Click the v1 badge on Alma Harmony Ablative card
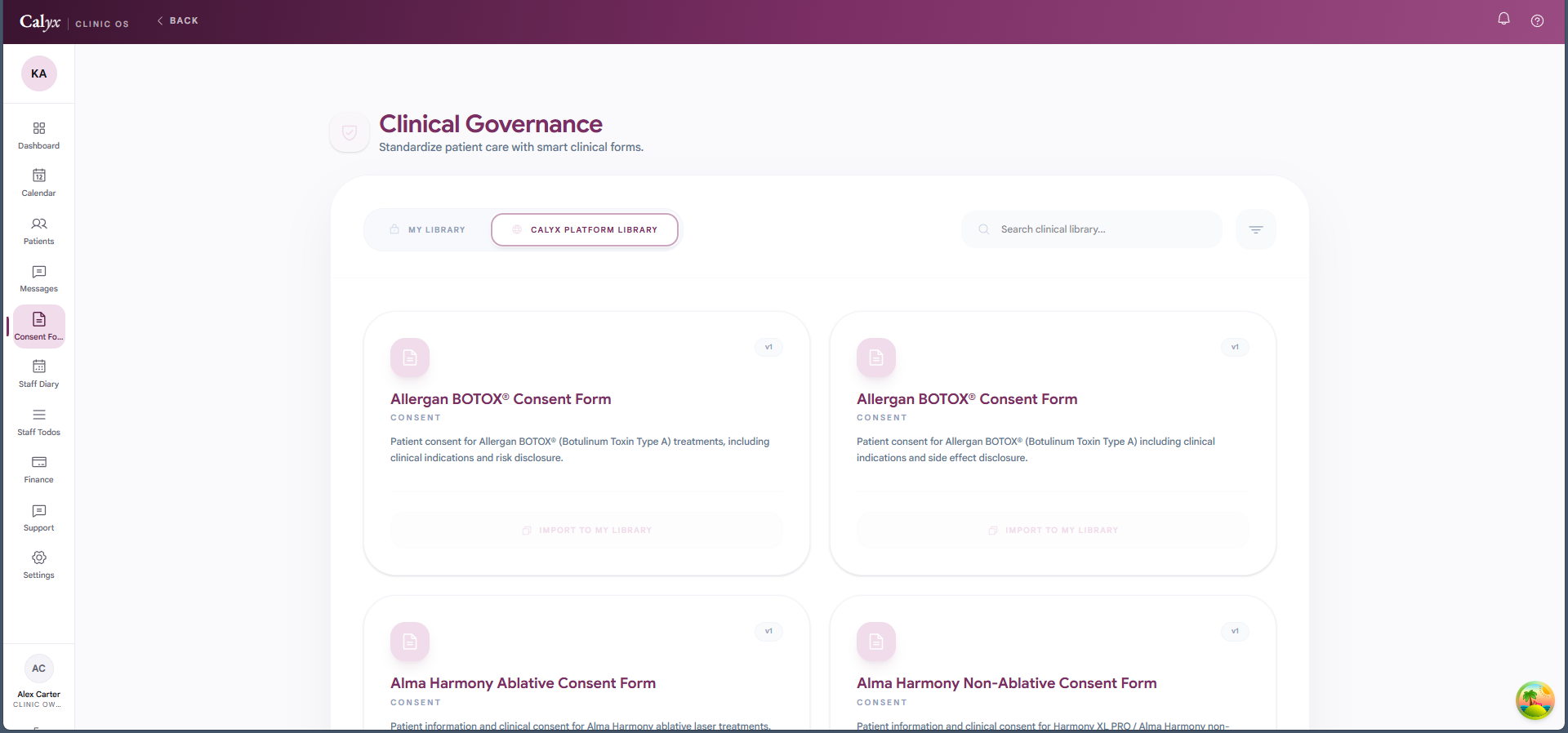Image resolution: width=1568 pixels, height=733 pixels. pos(768,631)
